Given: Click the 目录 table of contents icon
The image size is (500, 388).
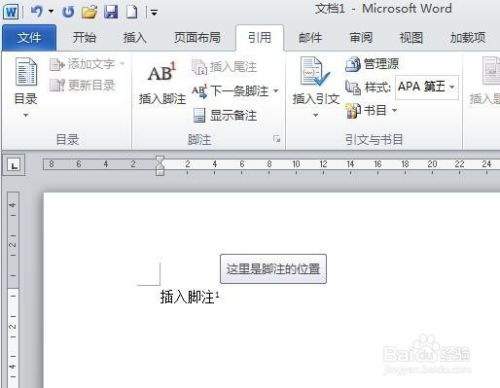Looking at the screenshot, I should click(x=26, y=71).
